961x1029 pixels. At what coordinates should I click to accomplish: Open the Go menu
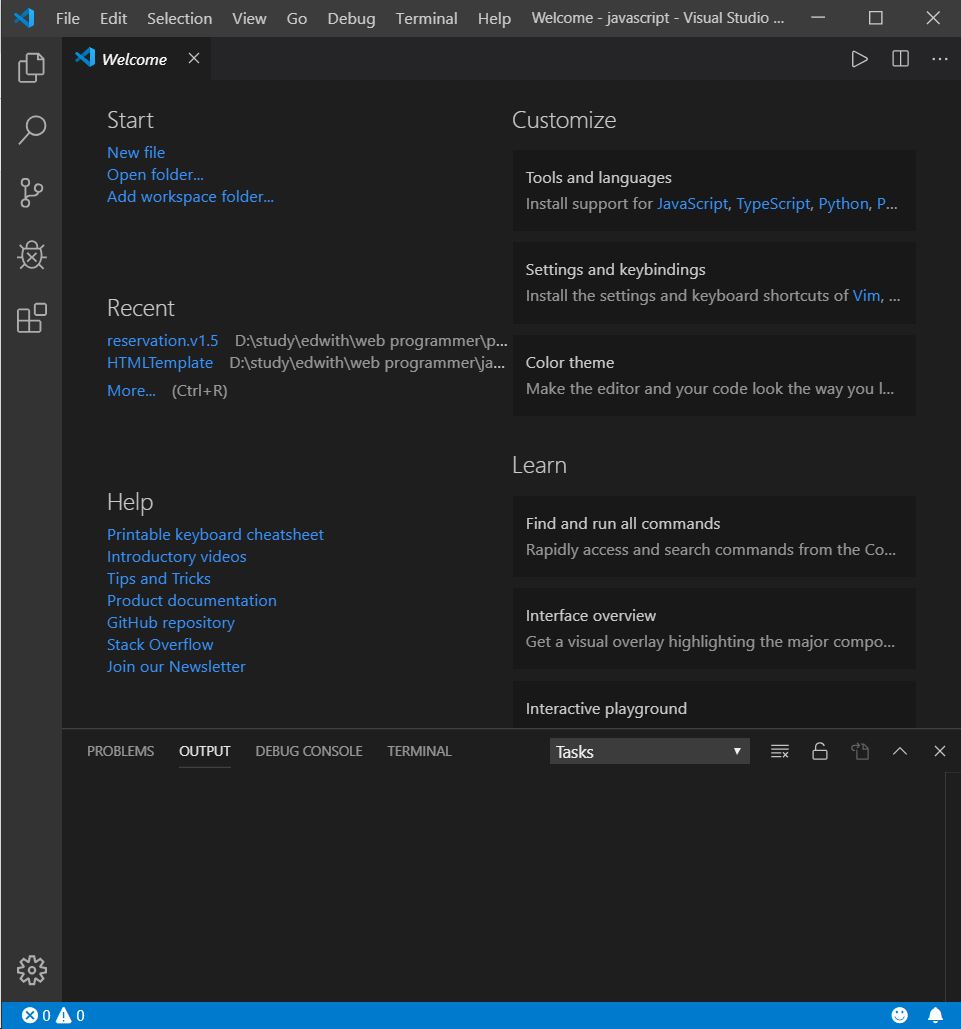(x=297, y=18)
